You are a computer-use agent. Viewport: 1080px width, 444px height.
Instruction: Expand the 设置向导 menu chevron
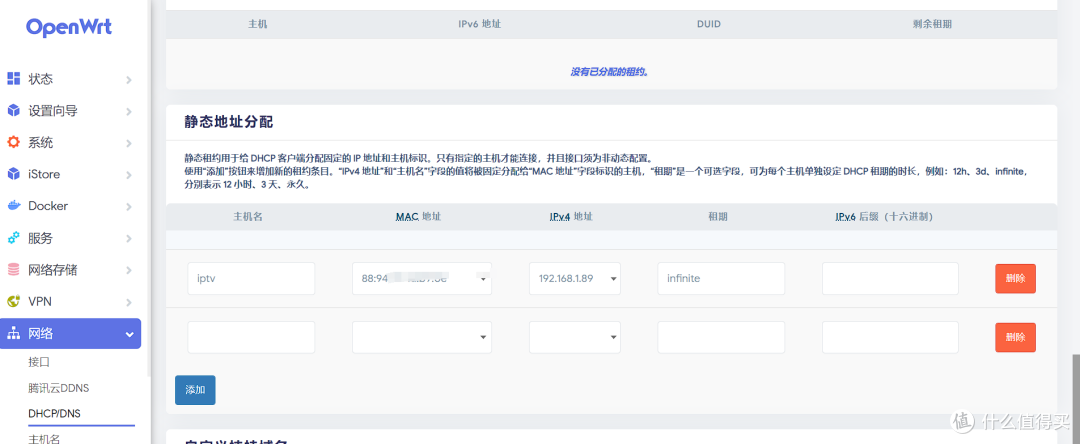point(129,112)
